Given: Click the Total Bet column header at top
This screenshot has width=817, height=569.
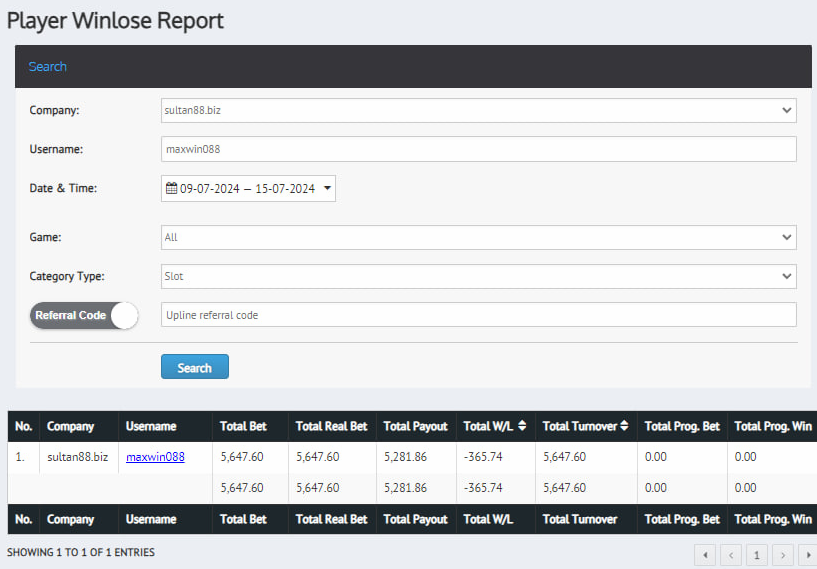Looking at the screenshot, I should point(243,426).
